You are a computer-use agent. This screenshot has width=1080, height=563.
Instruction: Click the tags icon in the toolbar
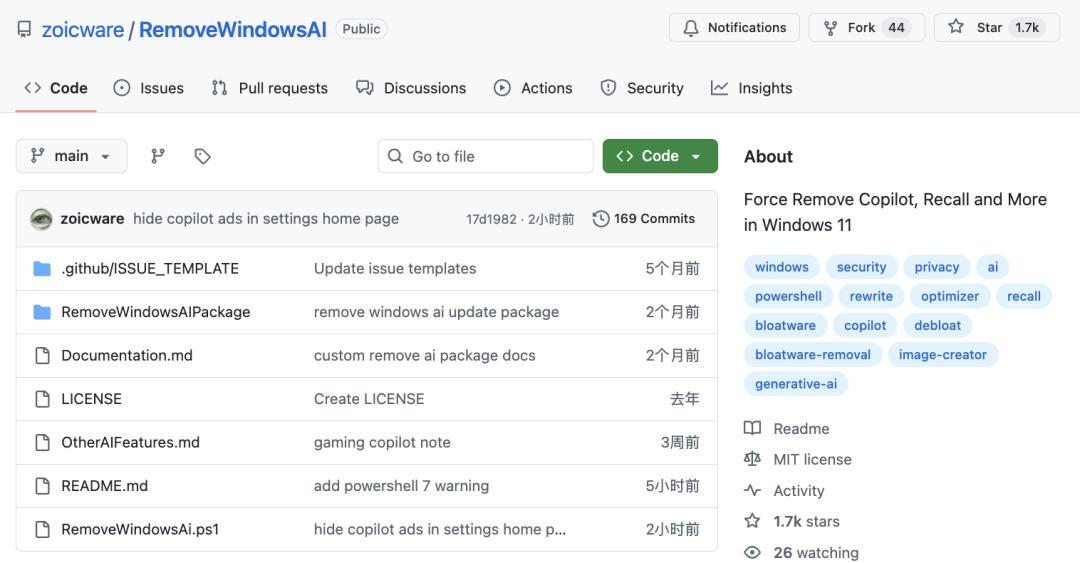202,156
